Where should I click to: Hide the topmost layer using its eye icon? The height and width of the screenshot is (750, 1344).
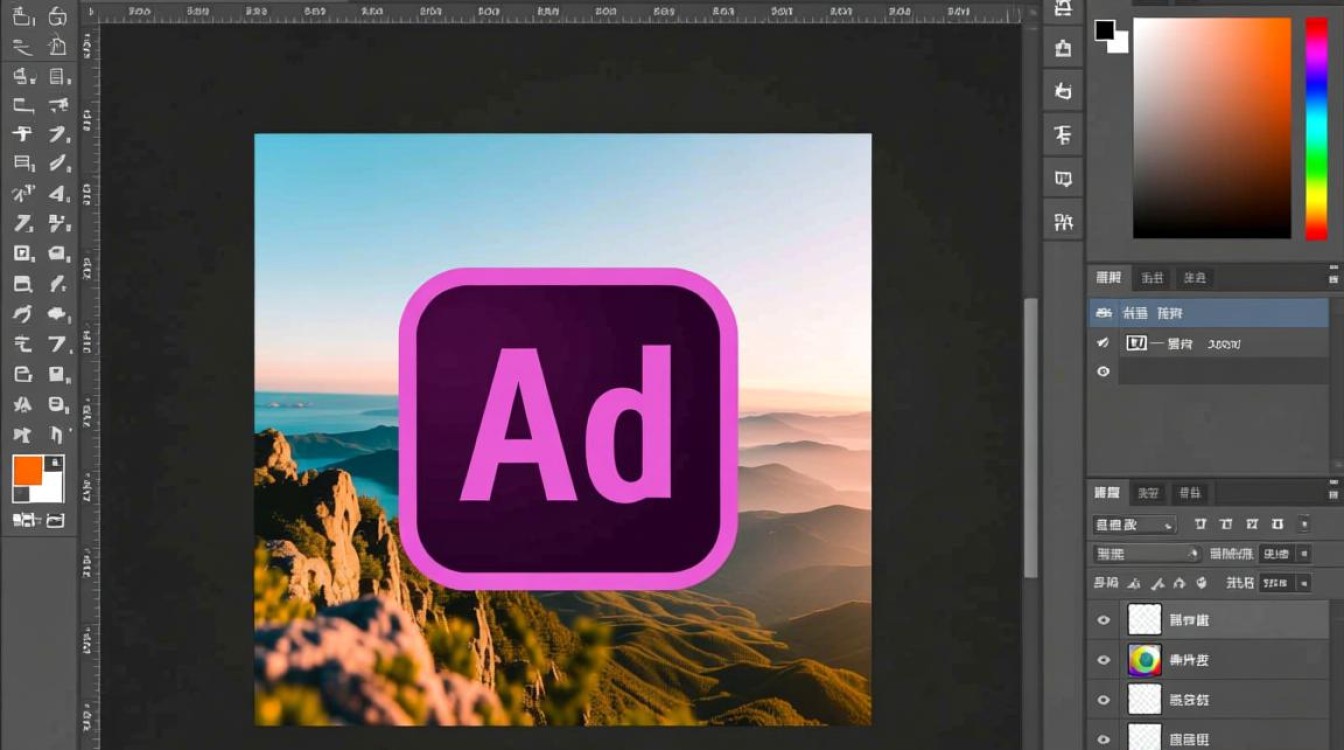click(1103, 620)
